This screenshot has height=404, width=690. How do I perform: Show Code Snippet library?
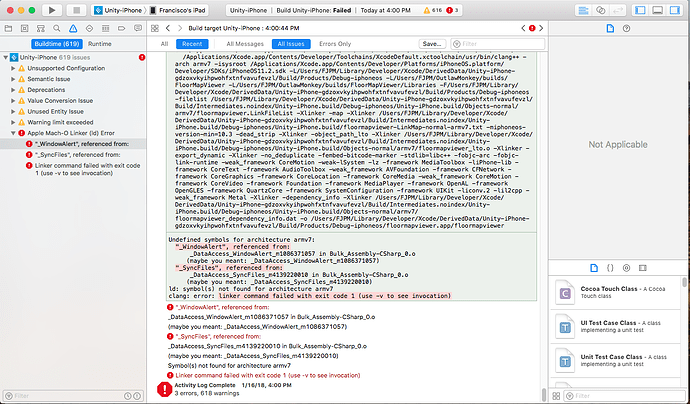610,268
